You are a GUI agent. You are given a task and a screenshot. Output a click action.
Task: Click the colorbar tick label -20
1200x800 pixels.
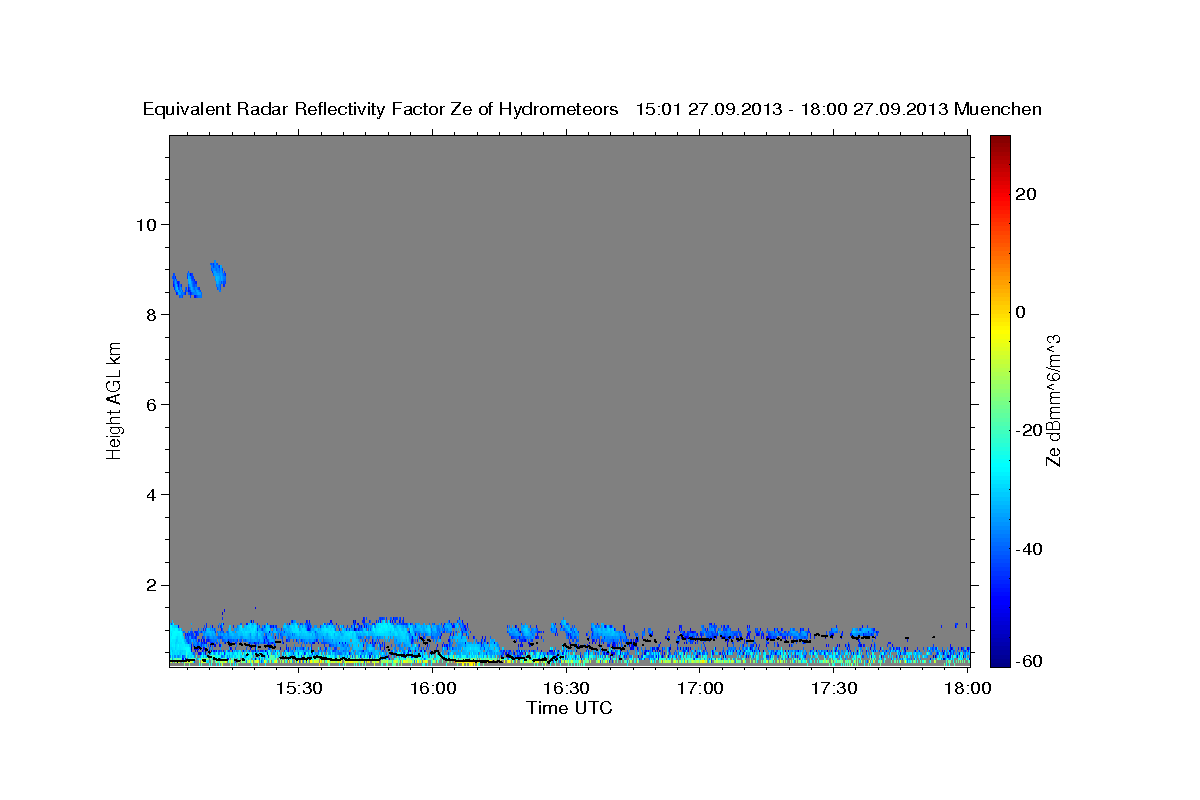[x=1027, y=430]
